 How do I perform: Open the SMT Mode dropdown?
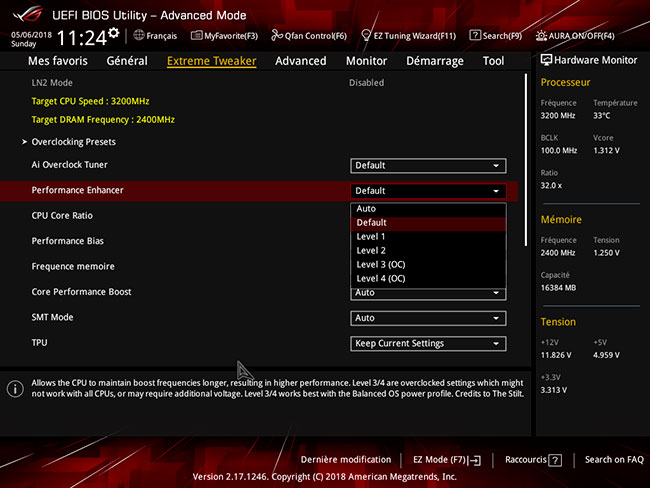[427, 318]
